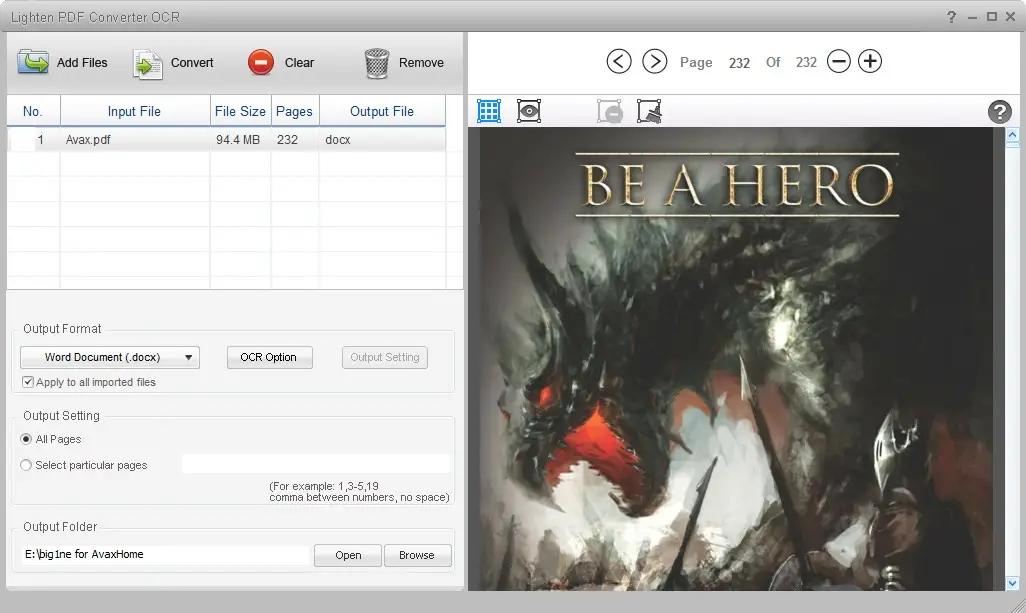The width and height of the screenshot is (1026, 613).
Task: Click the No. column header
Action: (x=33, y=111)
